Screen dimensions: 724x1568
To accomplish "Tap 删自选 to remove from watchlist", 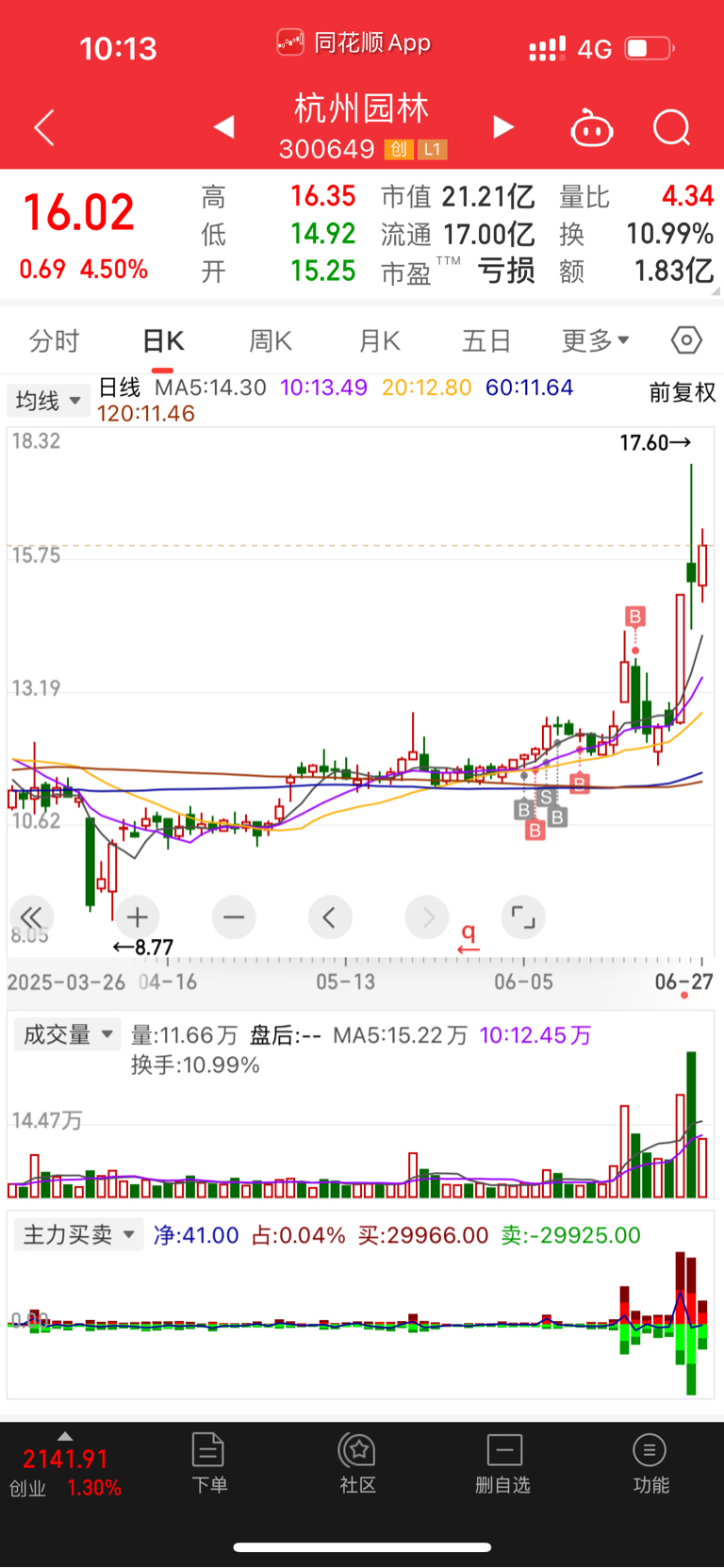I will pyautogui.click(x=503, y=1463).
